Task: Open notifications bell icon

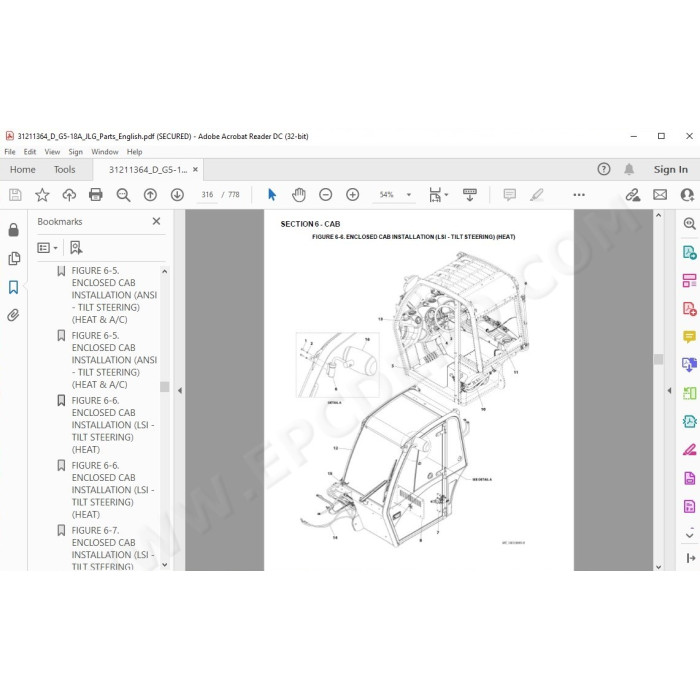Action: pos(629,169)
